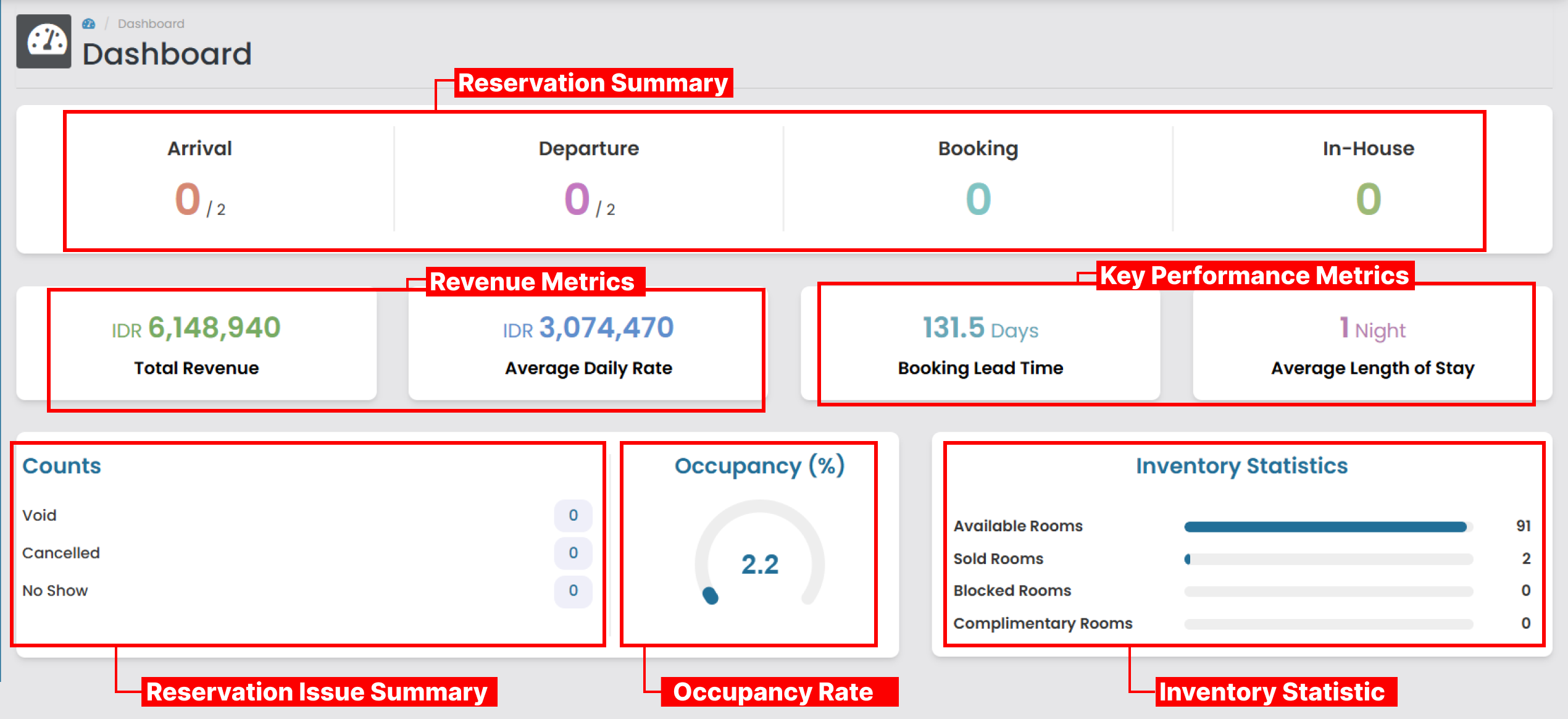
Task: Click the speedometer Dashboard icon
Action: [x=43, y=43]
